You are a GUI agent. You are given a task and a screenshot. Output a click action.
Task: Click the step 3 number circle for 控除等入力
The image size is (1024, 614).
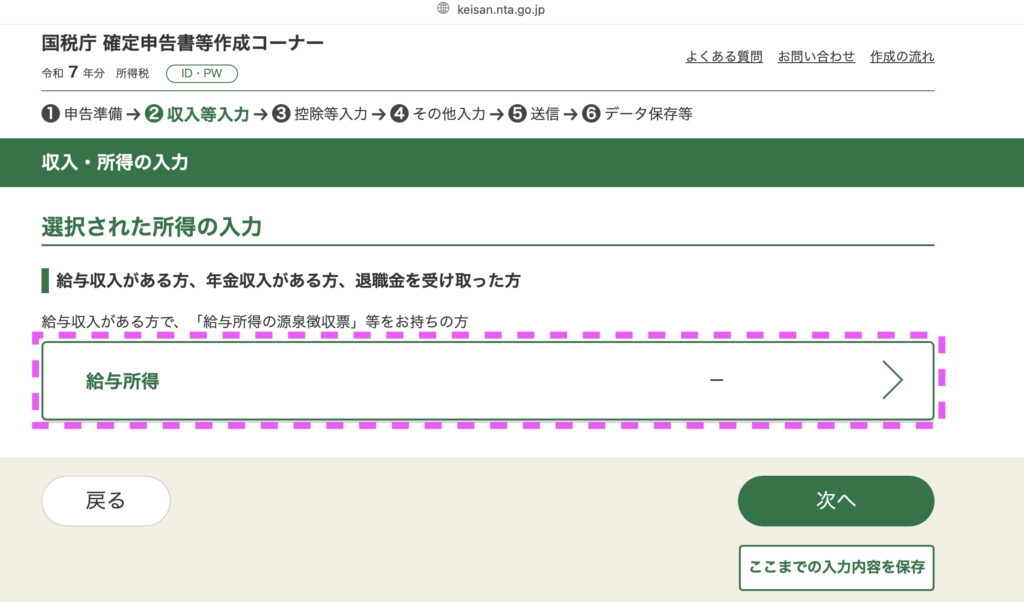[281, 114]
